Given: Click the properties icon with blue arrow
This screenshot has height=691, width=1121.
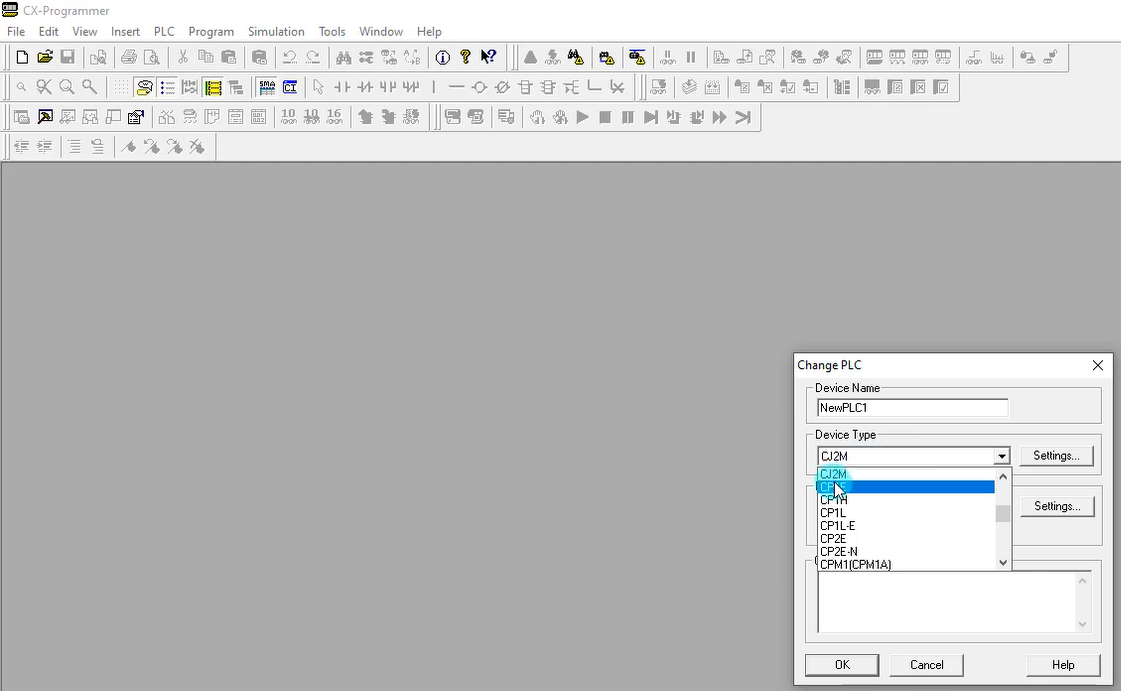Looking at the screenshot, I should tap(136, 116).
